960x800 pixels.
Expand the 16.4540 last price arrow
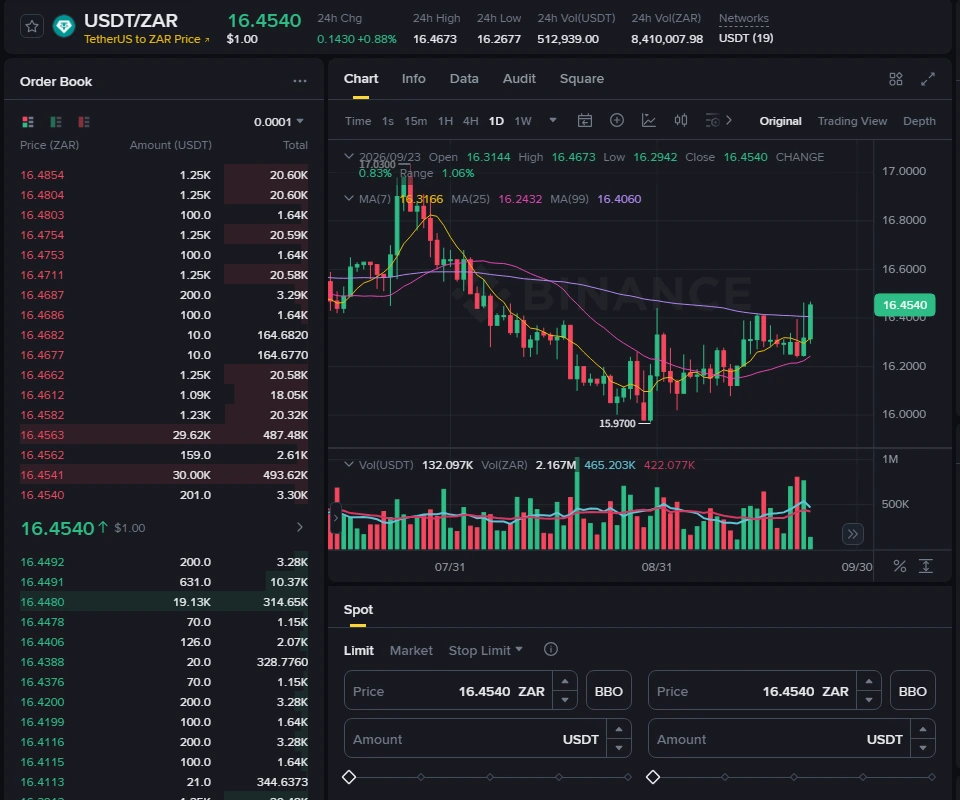point(299,527)
